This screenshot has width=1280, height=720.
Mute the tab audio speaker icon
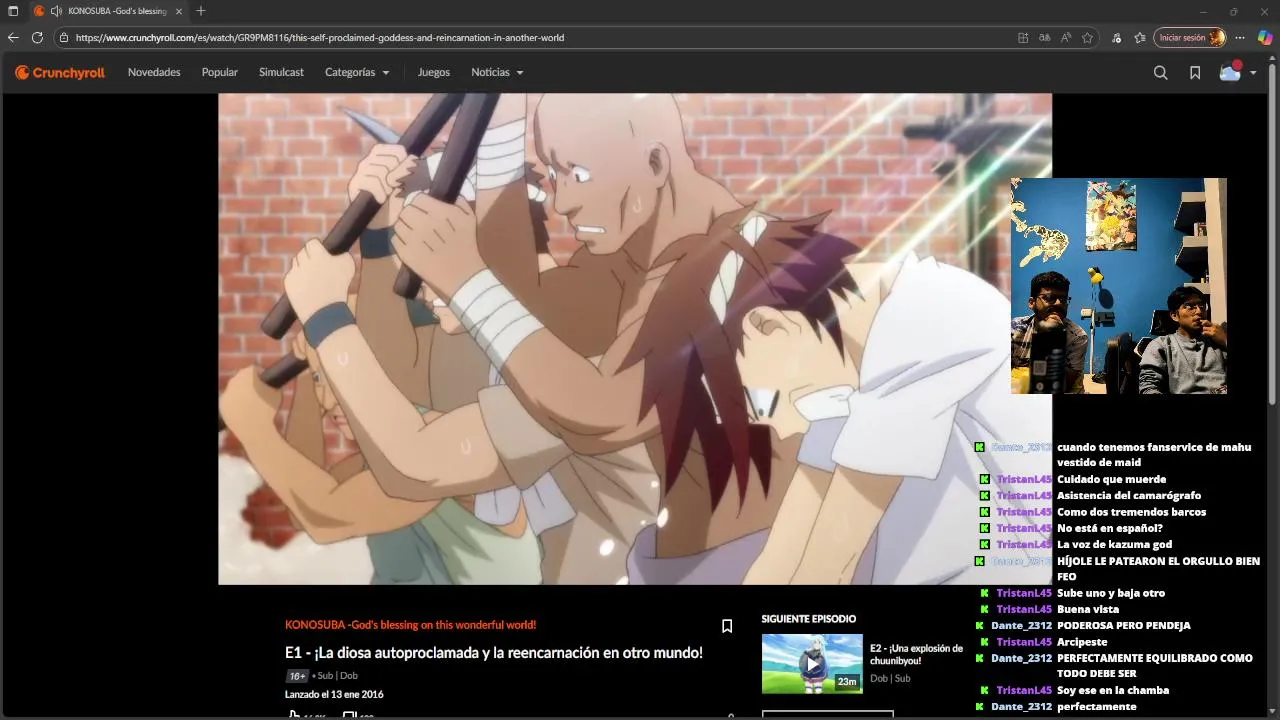click(56, 11)
